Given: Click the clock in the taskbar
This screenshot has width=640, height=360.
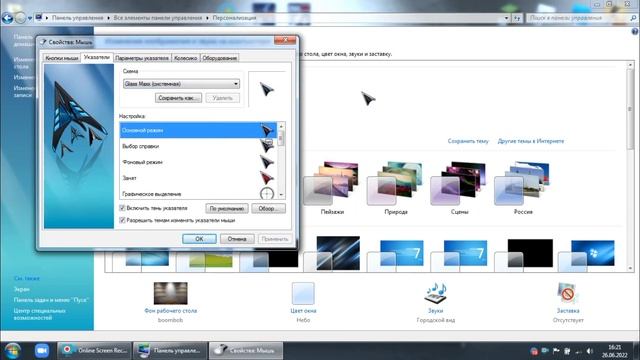Looking at the screenshot, I should [x=614, y=351].
